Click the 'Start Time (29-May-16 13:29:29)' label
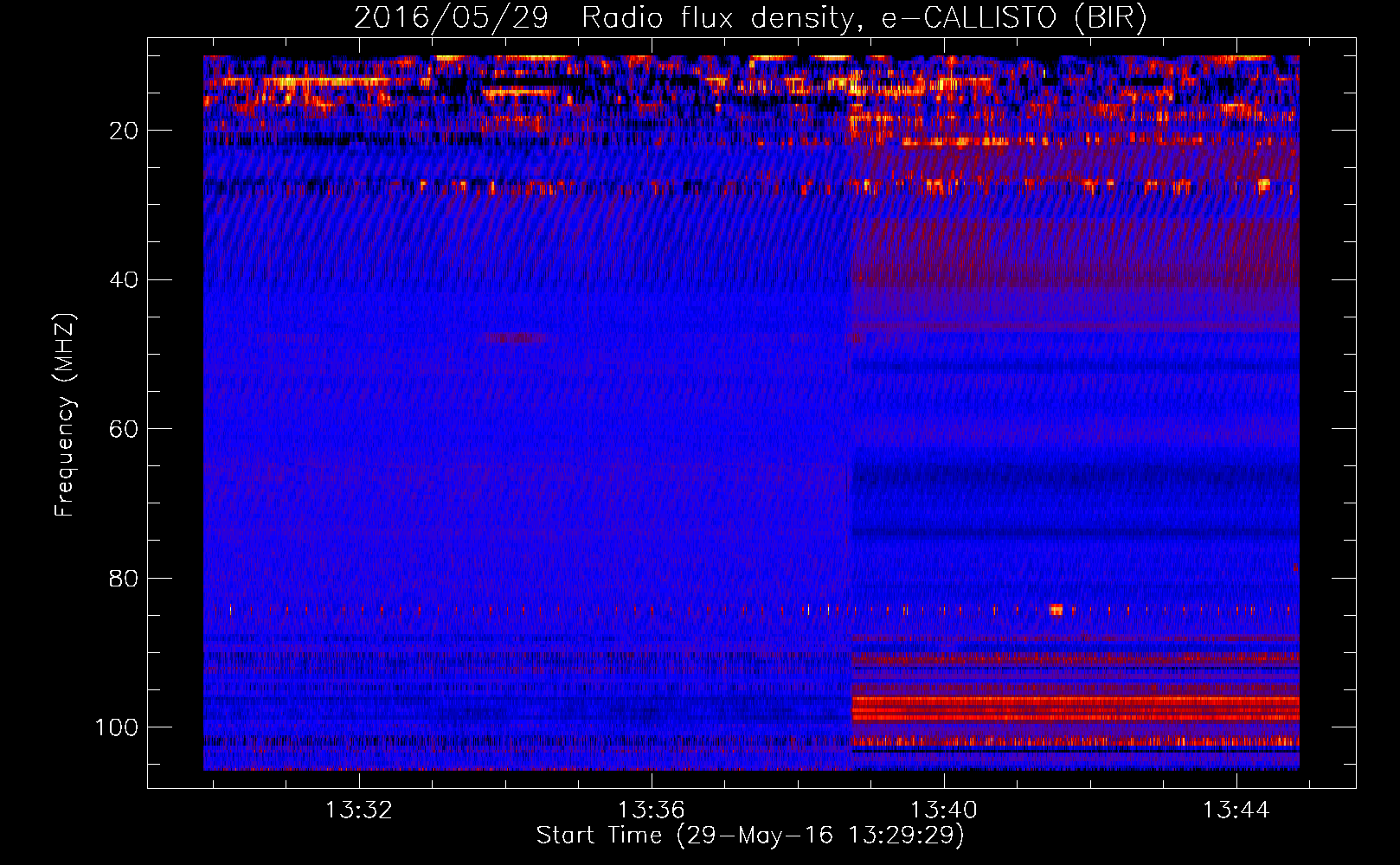 click(x=750, y=836)
